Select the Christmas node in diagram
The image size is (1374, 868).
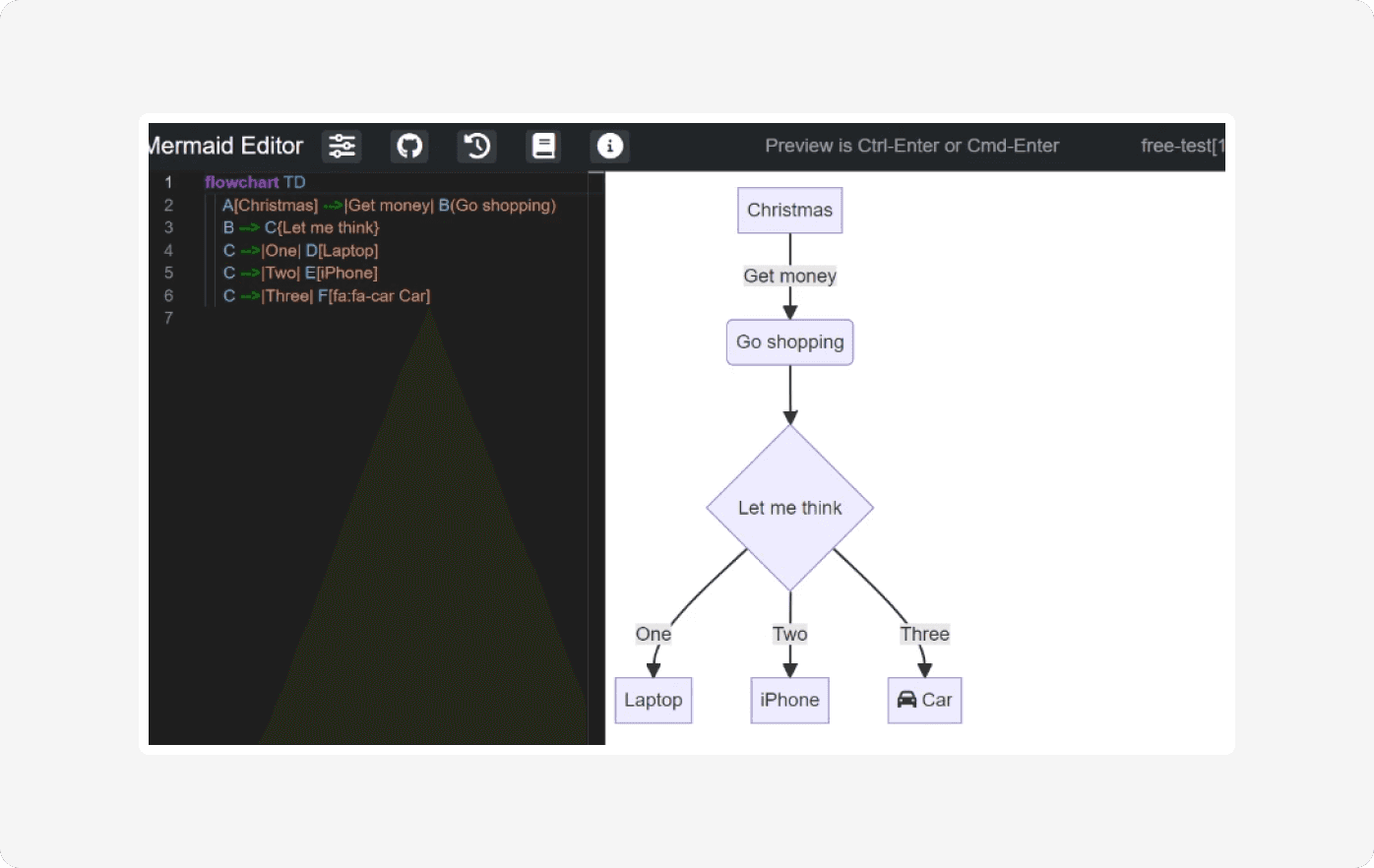790,210
